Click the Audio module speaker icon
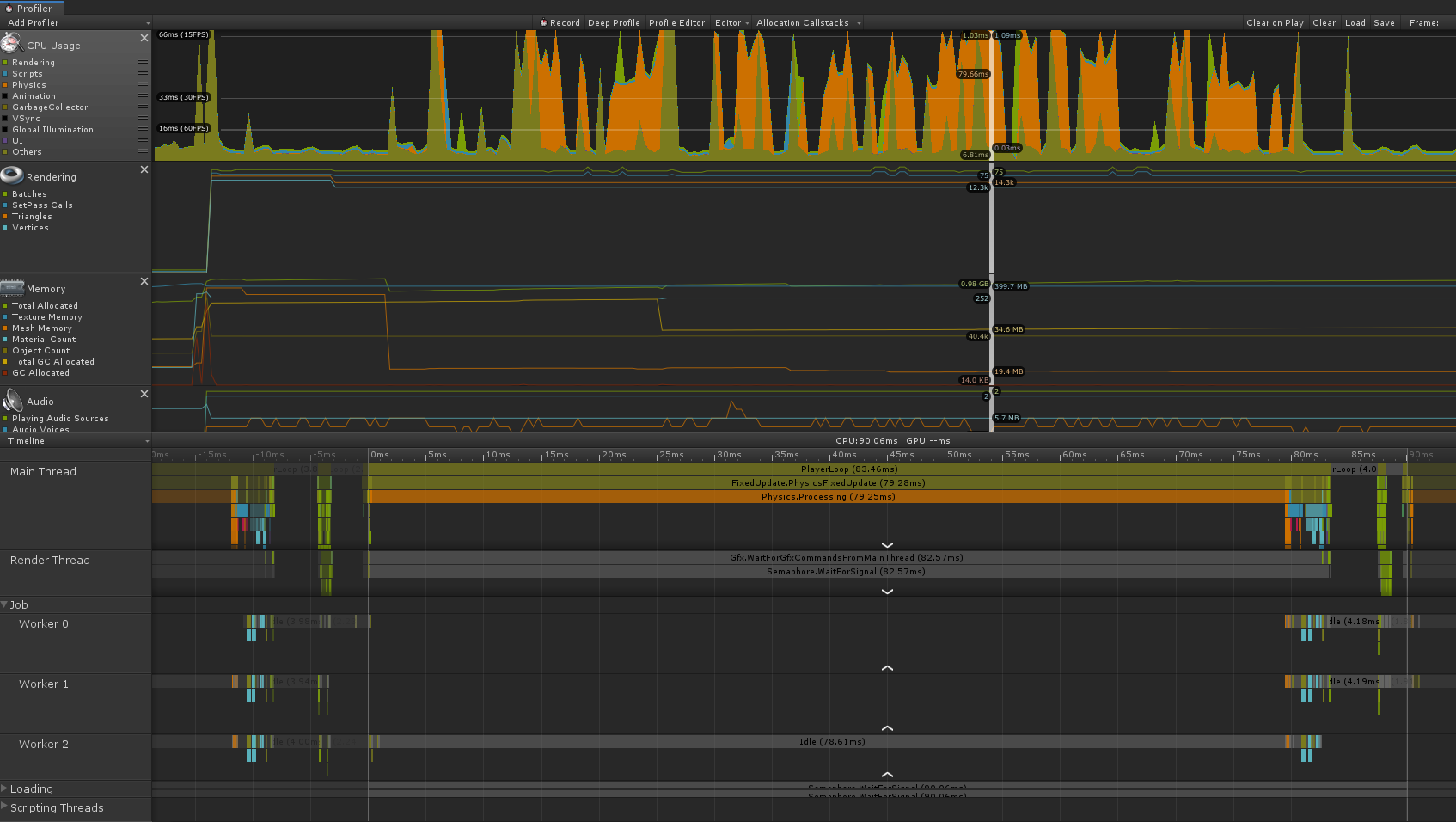 [x=12, y=400]
